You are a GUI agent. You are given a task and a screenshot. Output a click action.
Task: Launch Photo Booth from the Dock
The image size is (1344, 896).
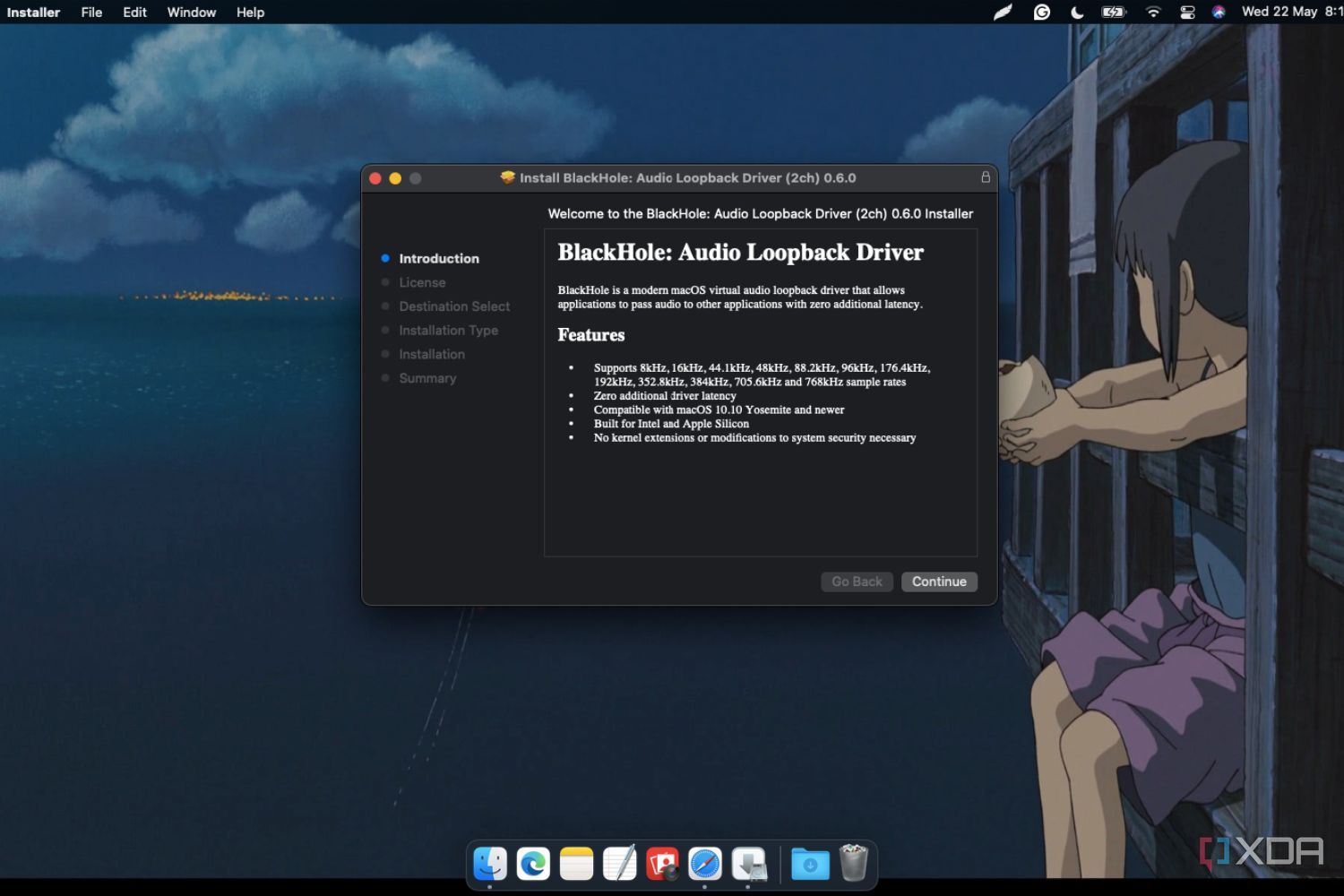coord(662,864)
